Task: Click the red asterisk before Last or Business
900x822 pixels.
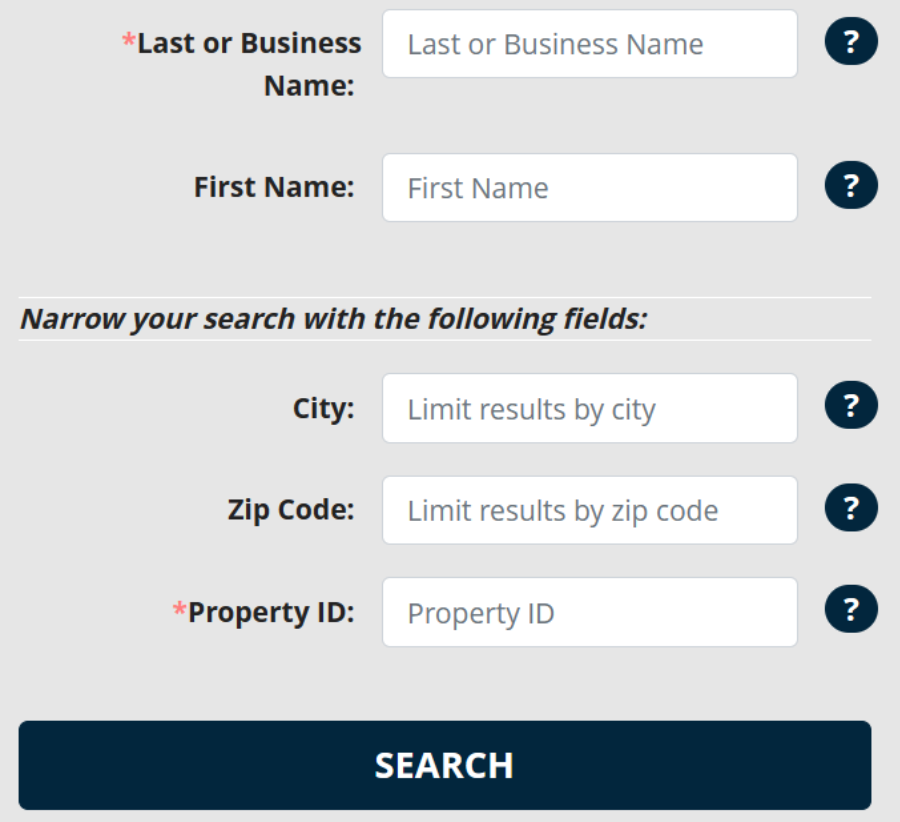Action: pos(128,42)
